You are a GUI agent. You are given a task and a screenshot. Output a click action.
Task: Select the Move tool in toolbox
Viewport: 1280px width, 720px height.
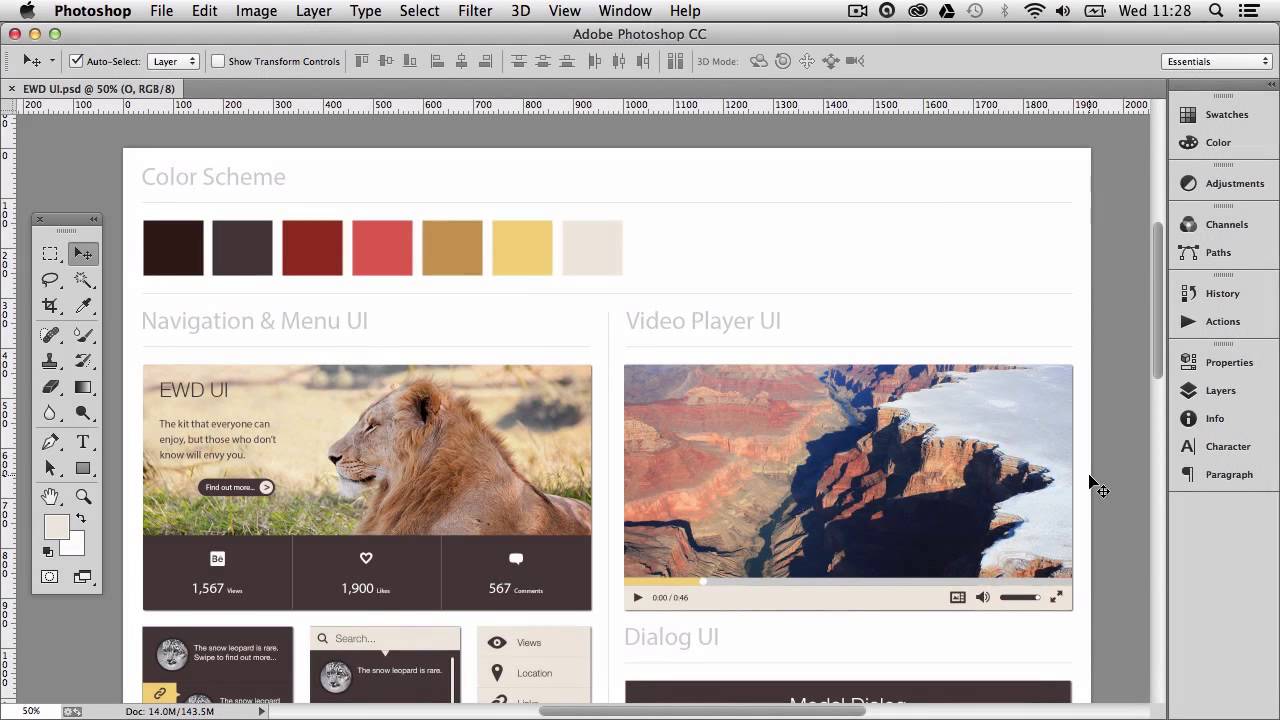pyautogui.click(x=83, y=254)
